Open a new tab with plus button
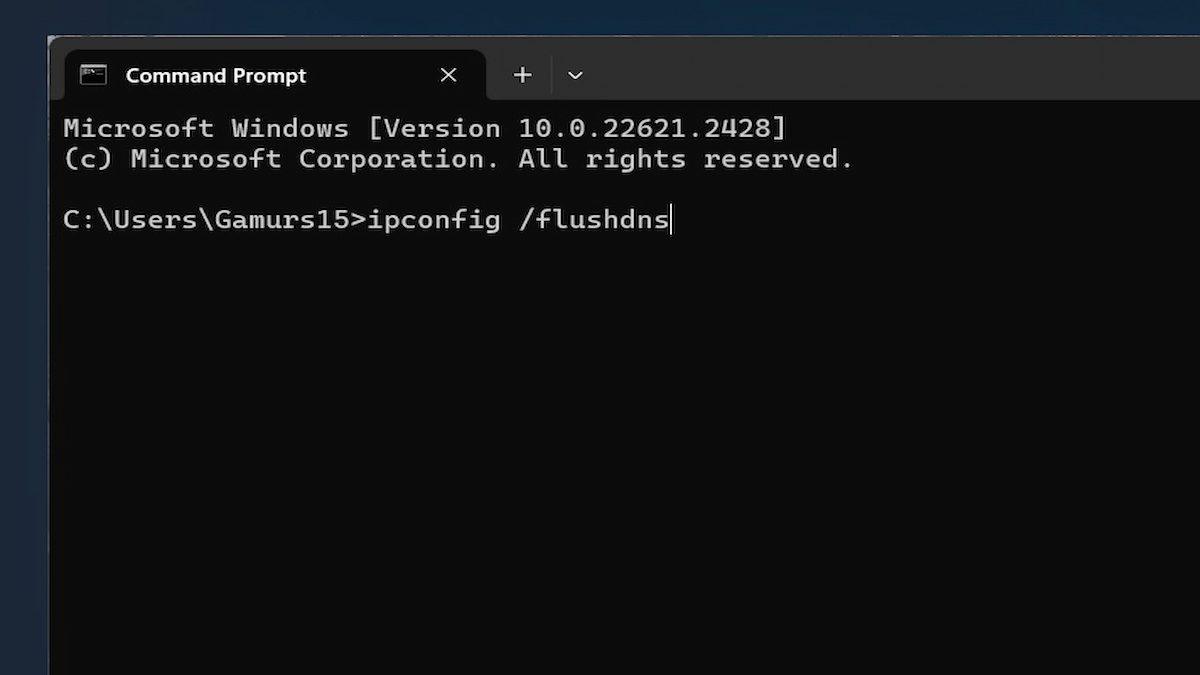The height and width of the screenshot is (675, 1200). coord(522,75)
